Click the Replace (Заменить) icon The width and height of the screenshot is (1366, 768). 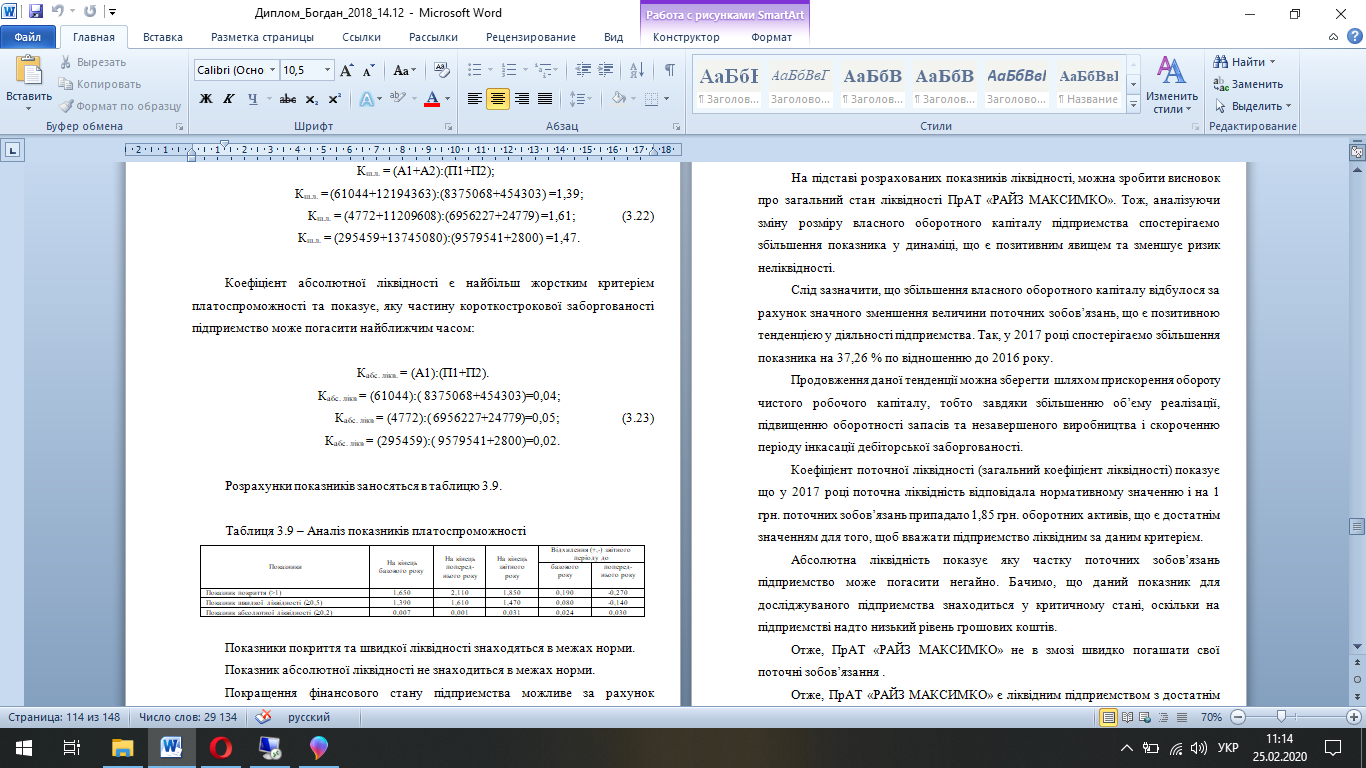point(1221,84)
